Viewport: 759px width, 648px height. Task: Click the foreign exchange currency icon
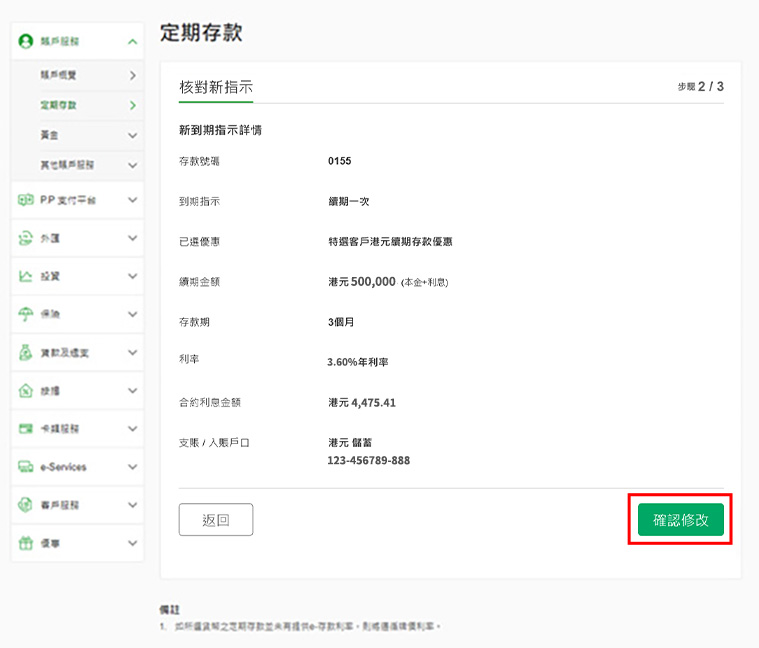(x=26, y=238)
